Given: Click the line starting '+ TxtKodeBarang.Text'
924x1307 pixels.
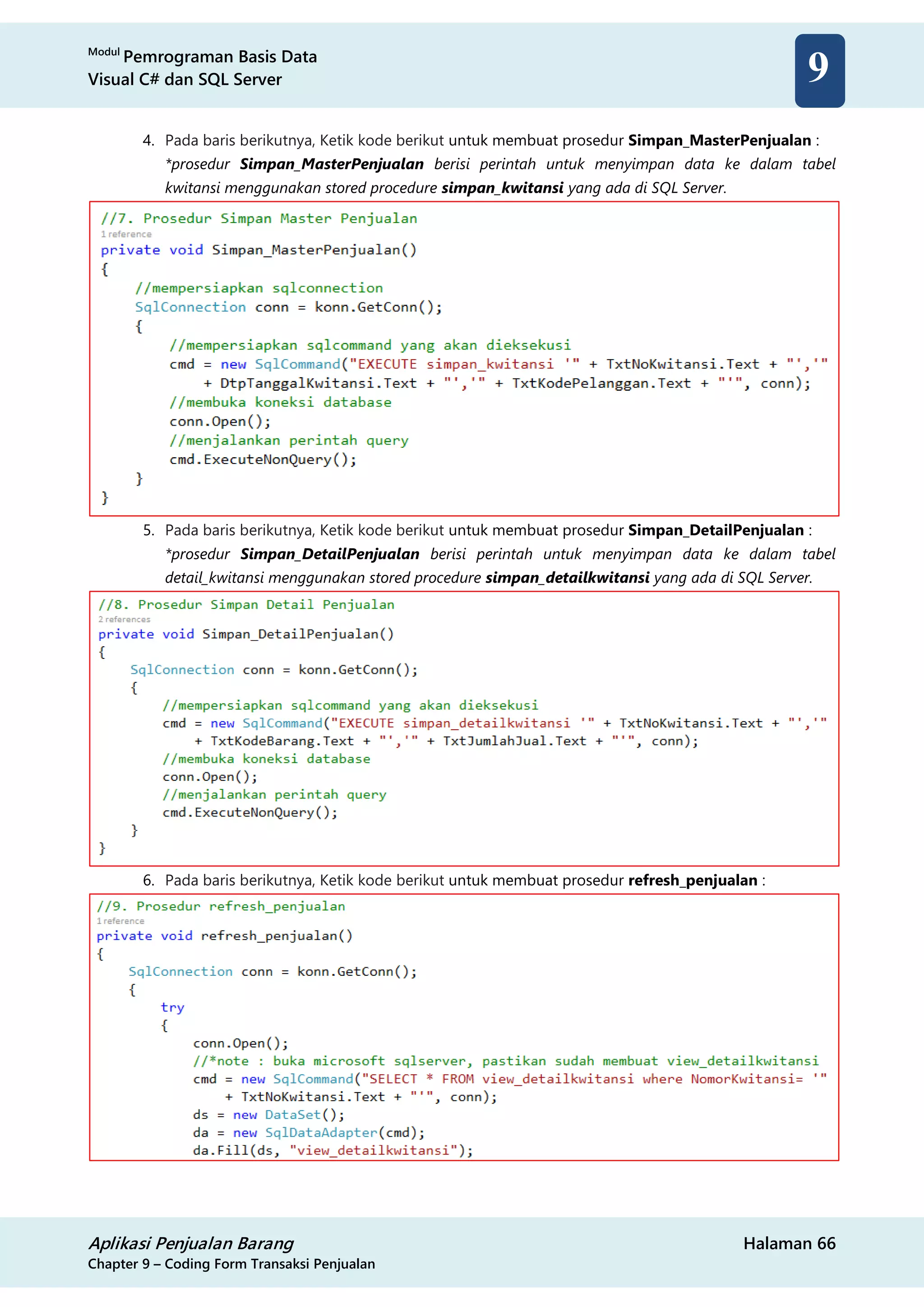Looking at the screenshot, I should 446,741.
